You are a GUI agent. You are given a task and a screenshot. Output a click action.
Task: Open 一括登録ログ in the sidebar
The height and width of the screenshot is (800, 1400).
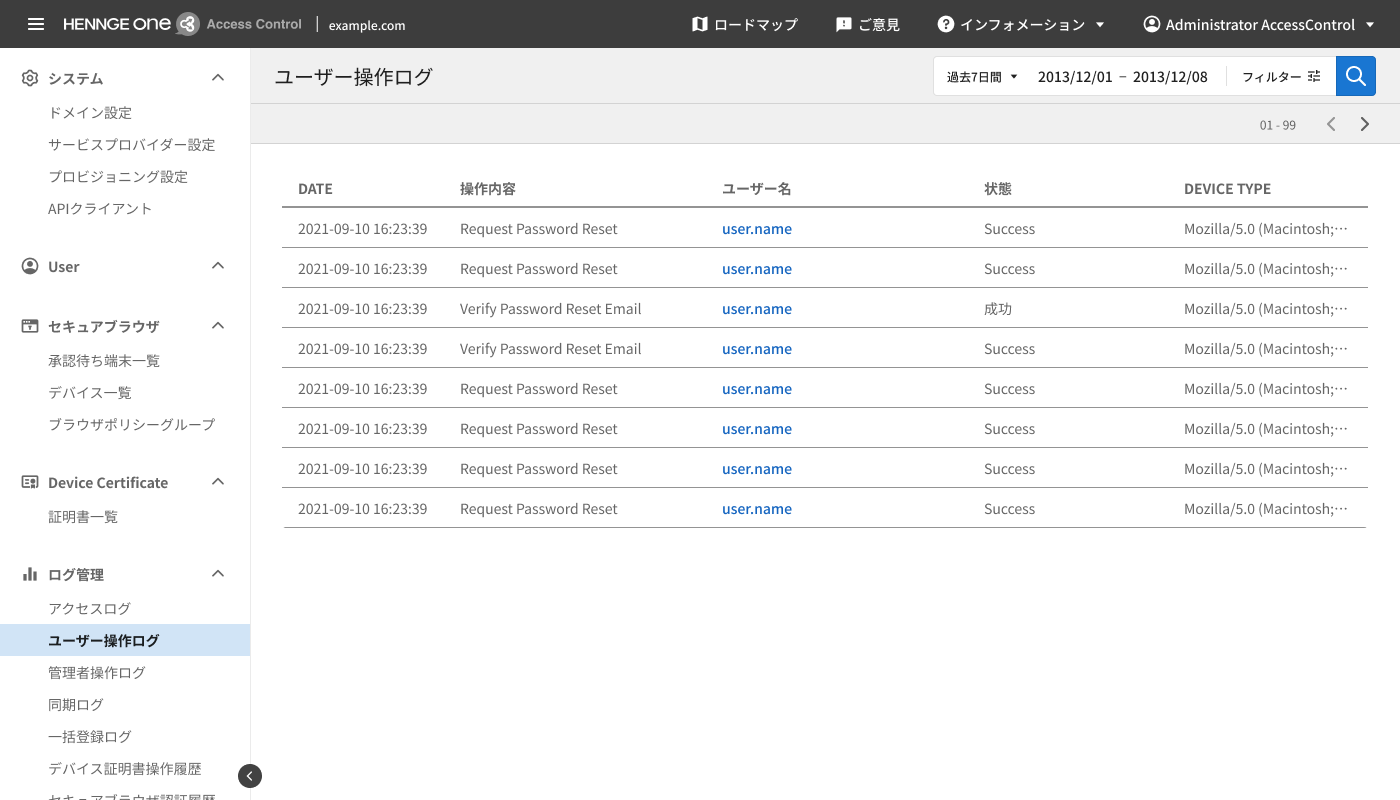[x=90, y=737]
